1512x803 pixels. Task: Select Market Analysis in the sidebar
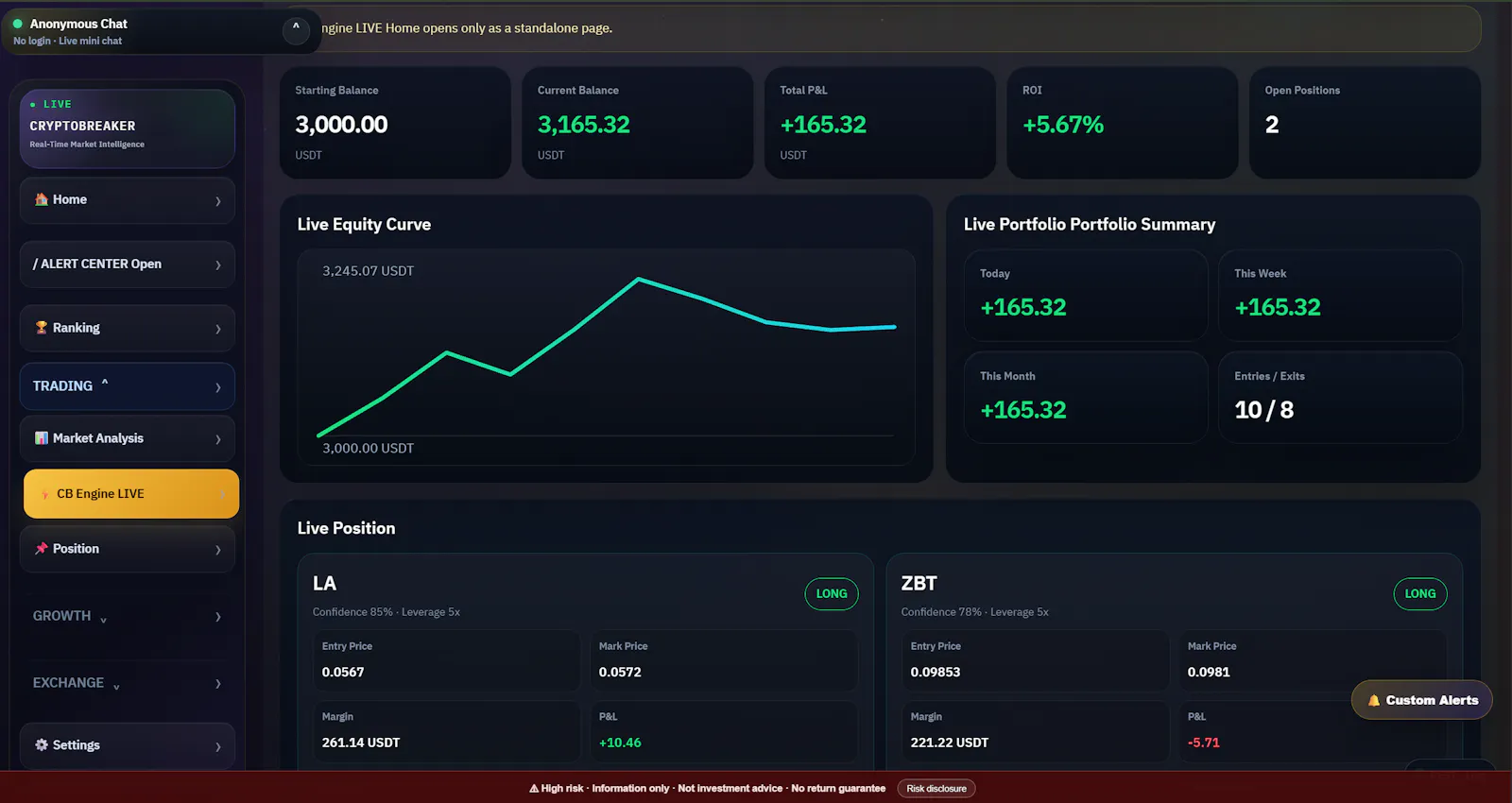coord(128,438)
